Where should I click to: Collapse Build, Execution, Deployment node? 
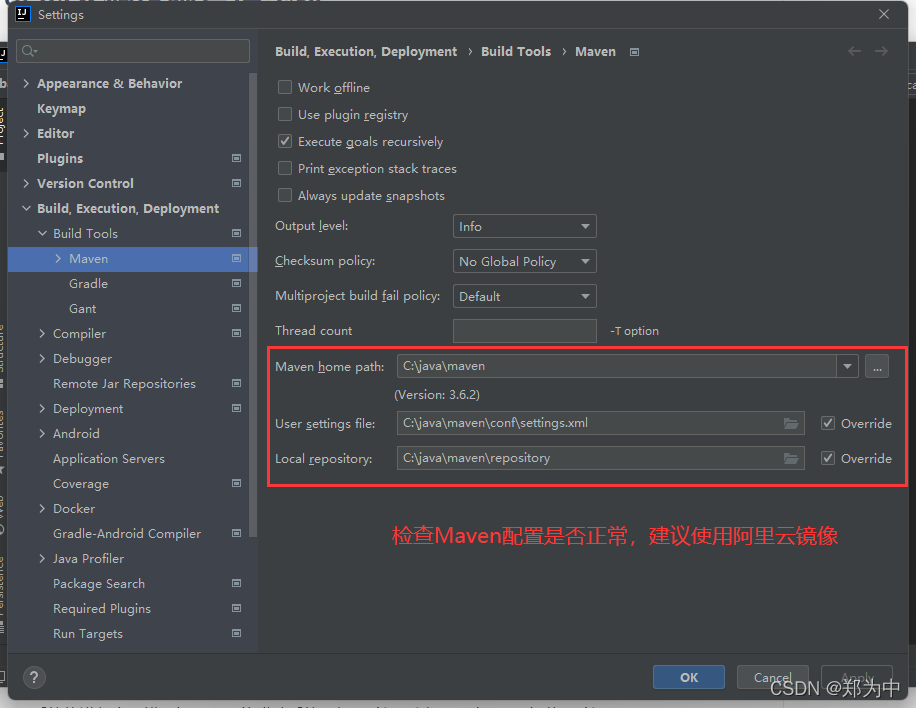pyautogui.click(x=26, y=209)
